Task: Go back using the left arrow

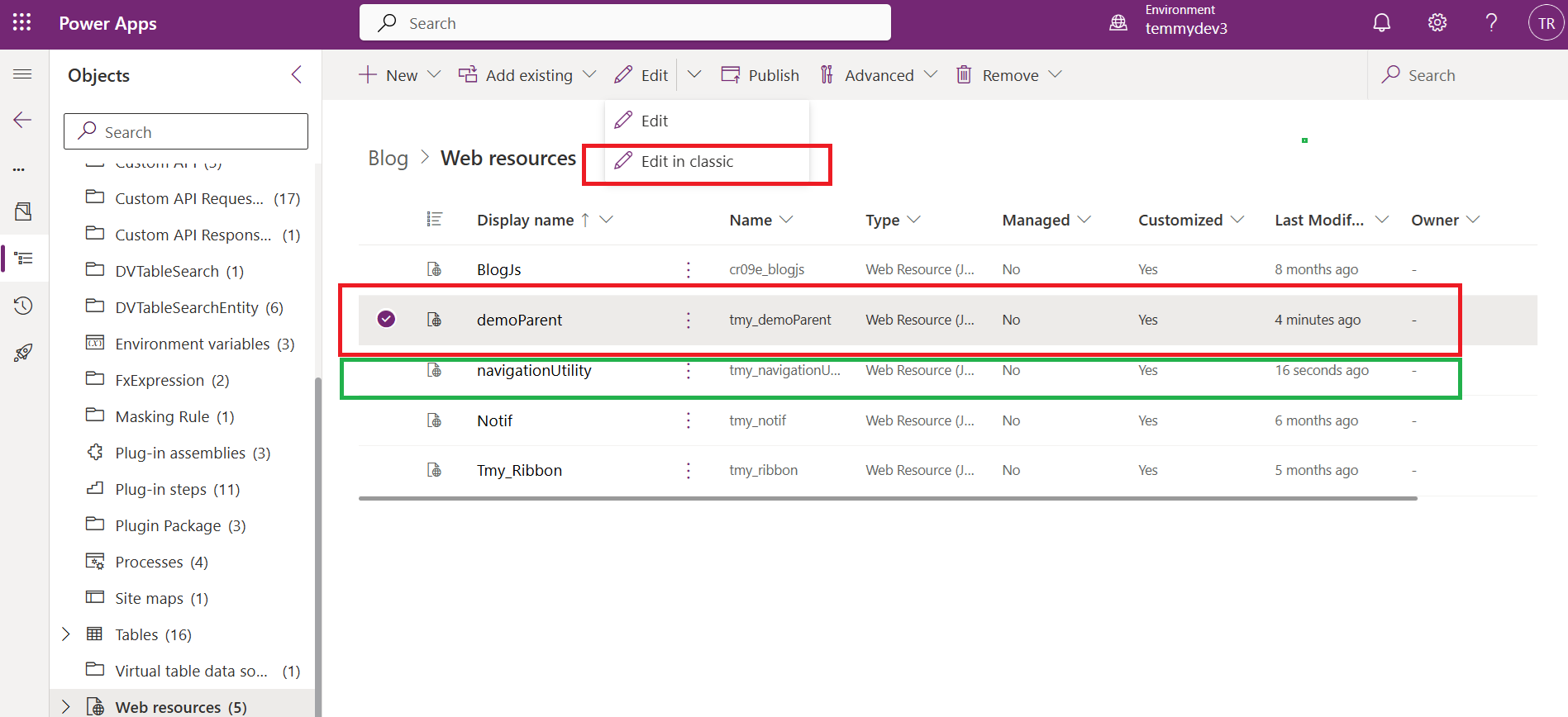Action: [x=22, y=120]
